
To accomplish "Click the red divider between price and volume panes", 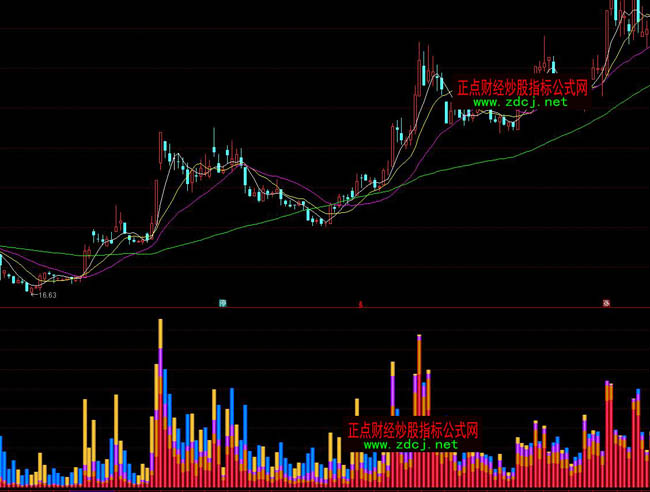I will 120,308.
